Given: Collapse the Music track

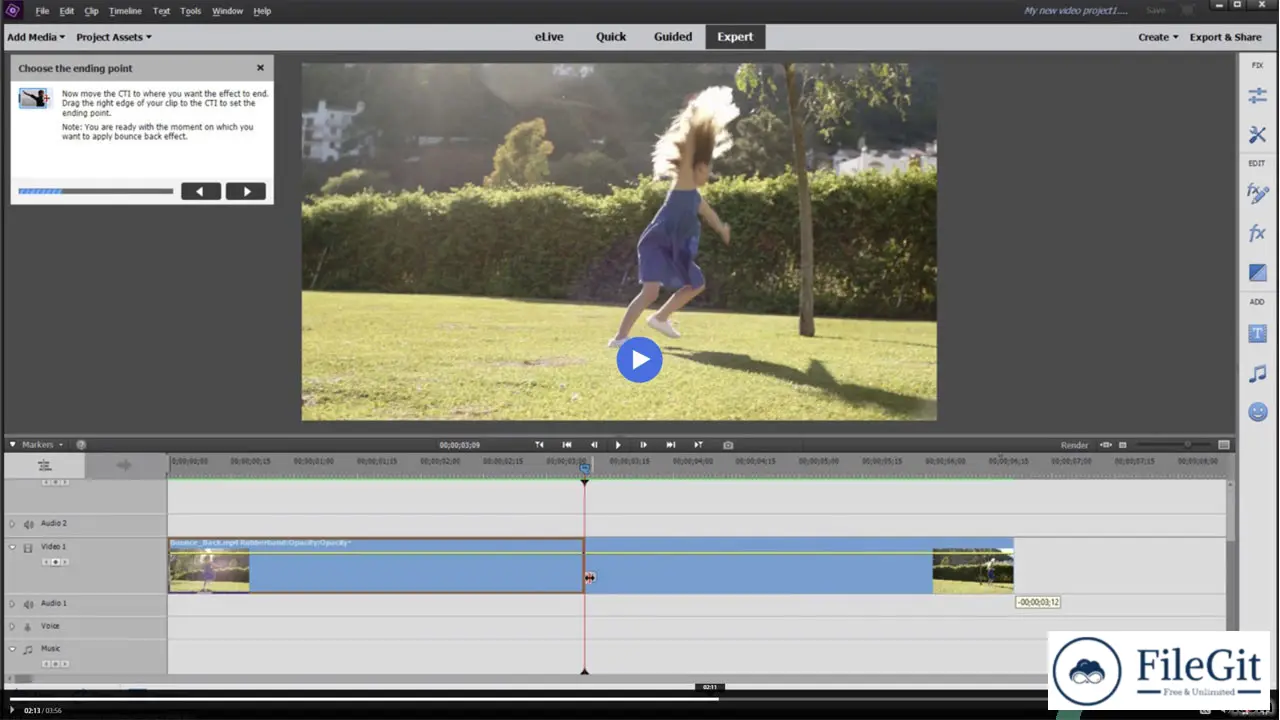Looking at the screenshot, I should pos(12,649).
